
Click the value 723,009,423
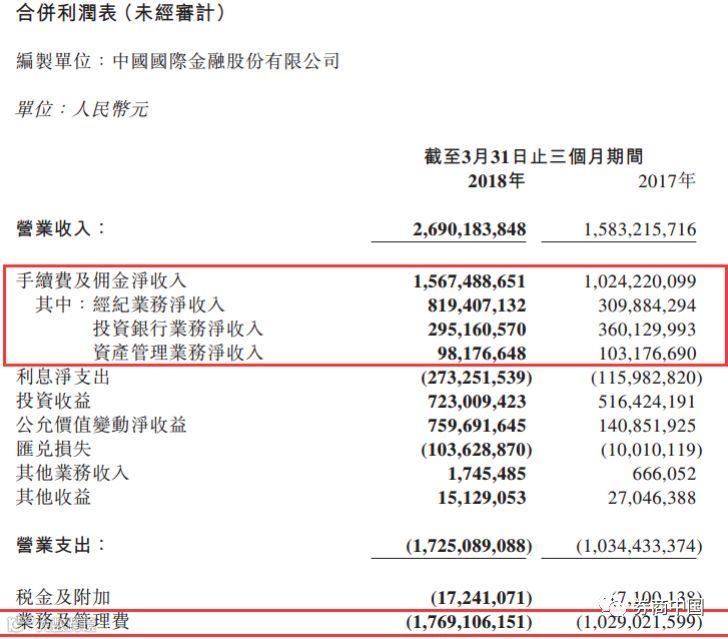[x=477, y=402]
